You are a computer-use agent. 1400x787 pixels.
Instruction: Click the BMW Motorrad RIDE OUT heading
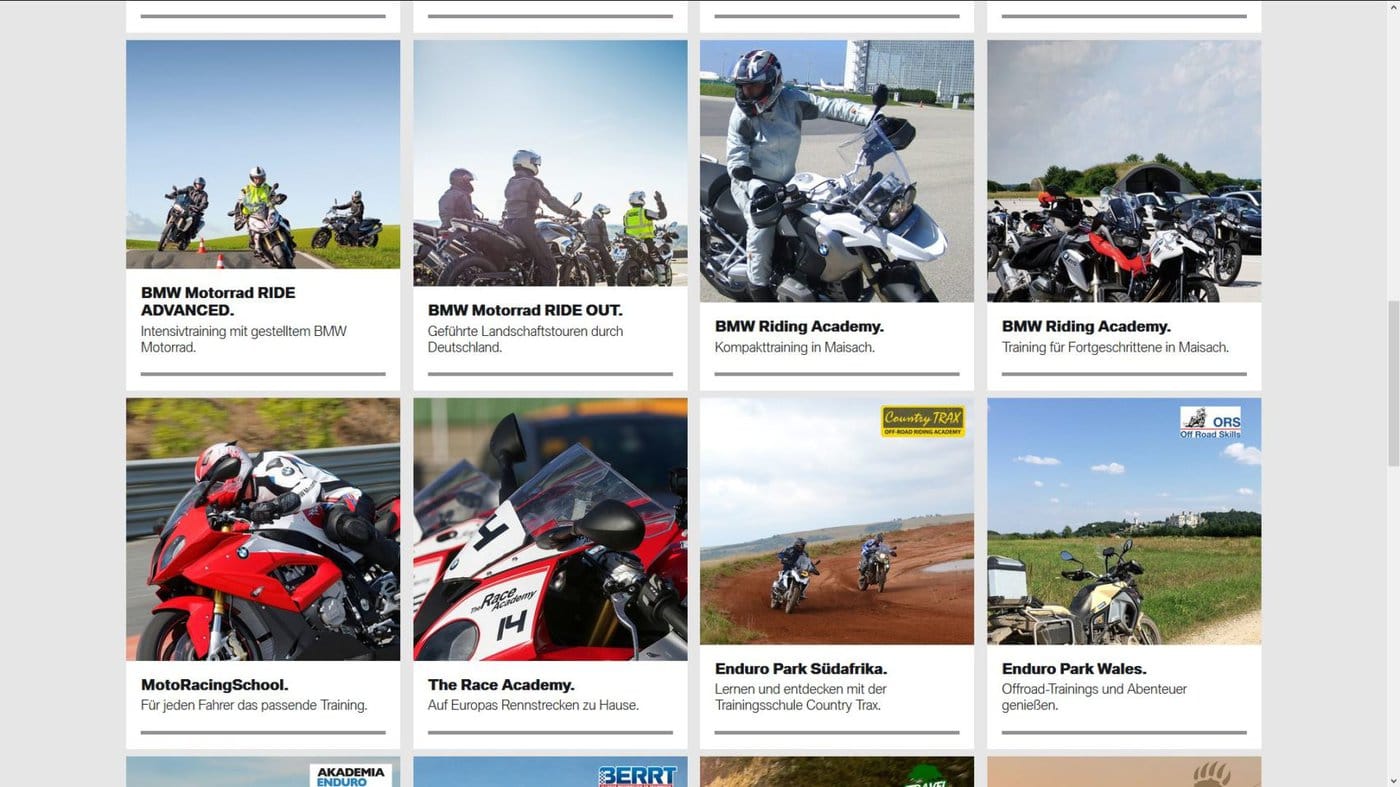pyautogui.click(x=525, y=310)
